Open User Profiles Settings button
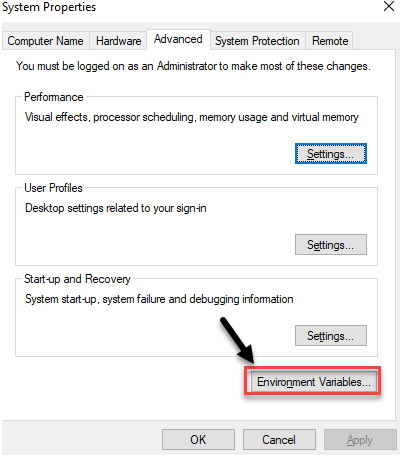The height and width of the screenshot is (455, 400). pos(331,245)
